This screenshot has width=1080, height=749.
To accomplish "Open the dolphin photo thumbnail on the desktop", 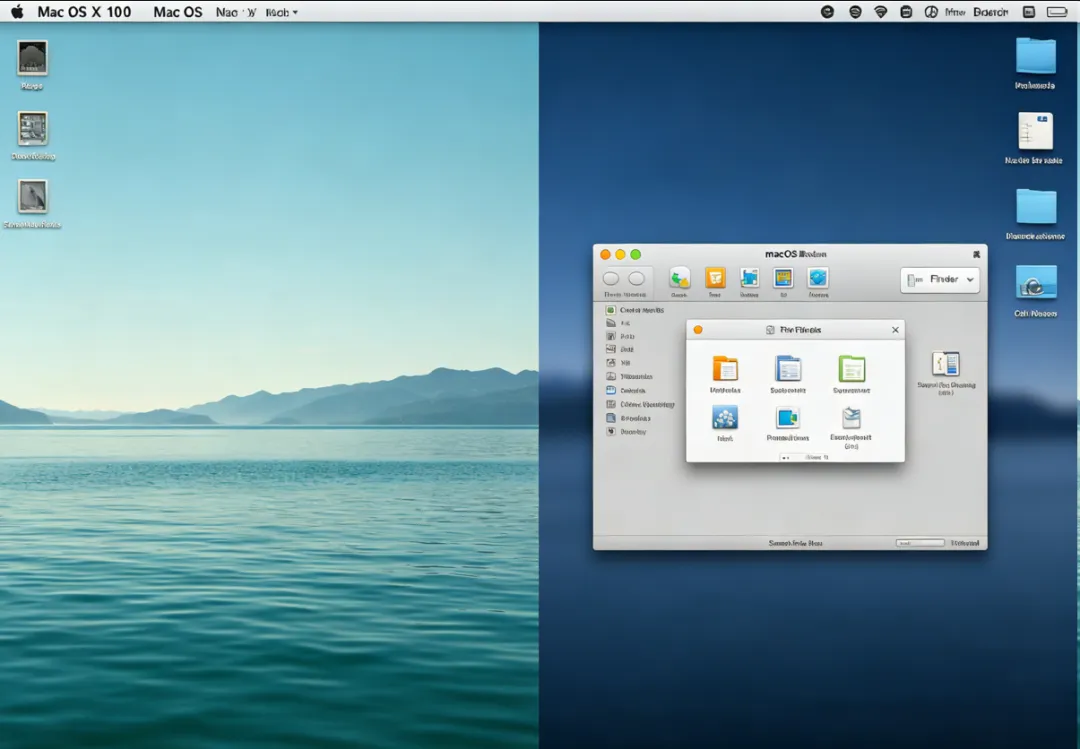I will pyautogui.click(x=32, y=196).
